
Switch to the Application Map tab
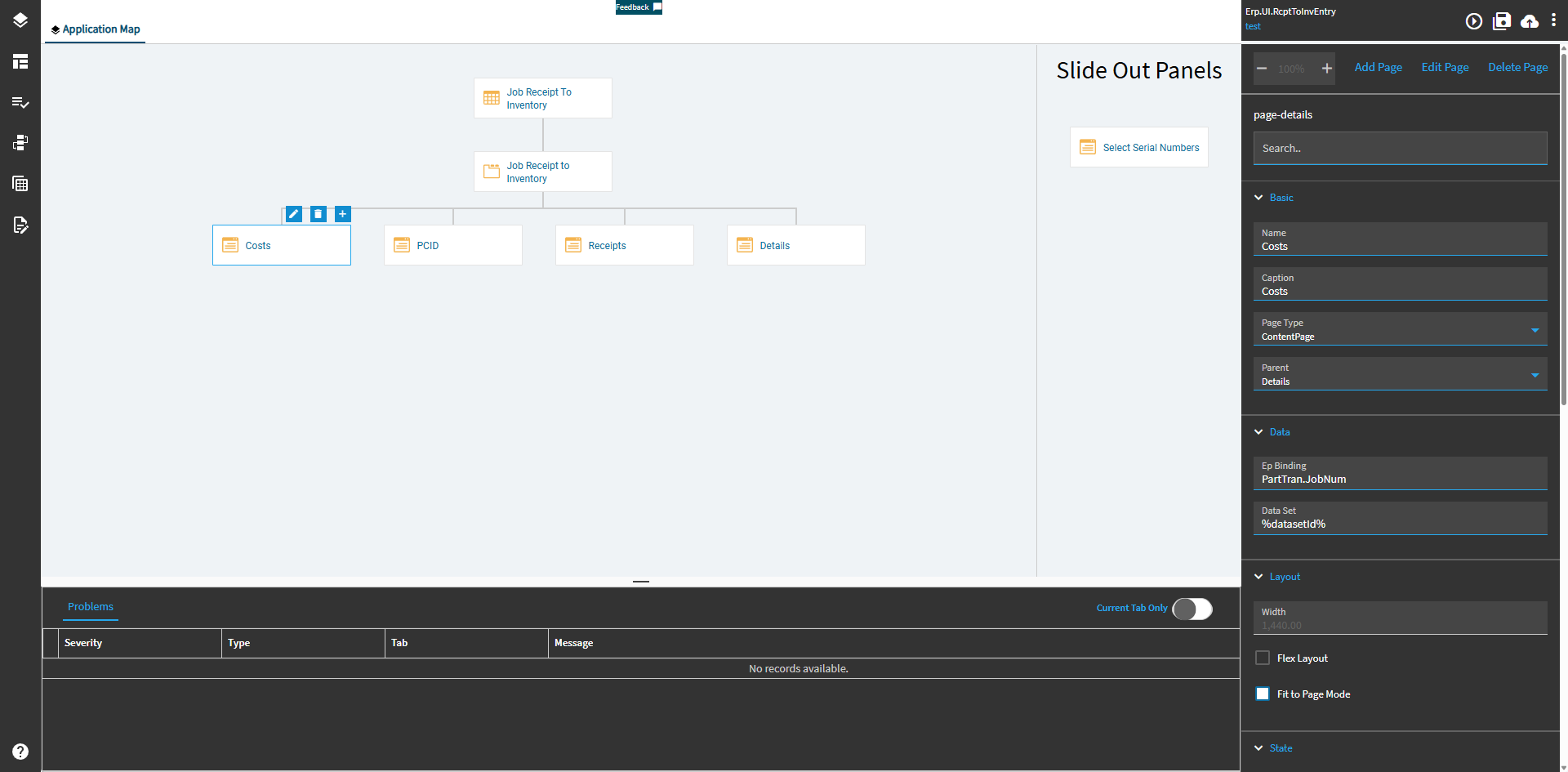[x=95, y=29]
